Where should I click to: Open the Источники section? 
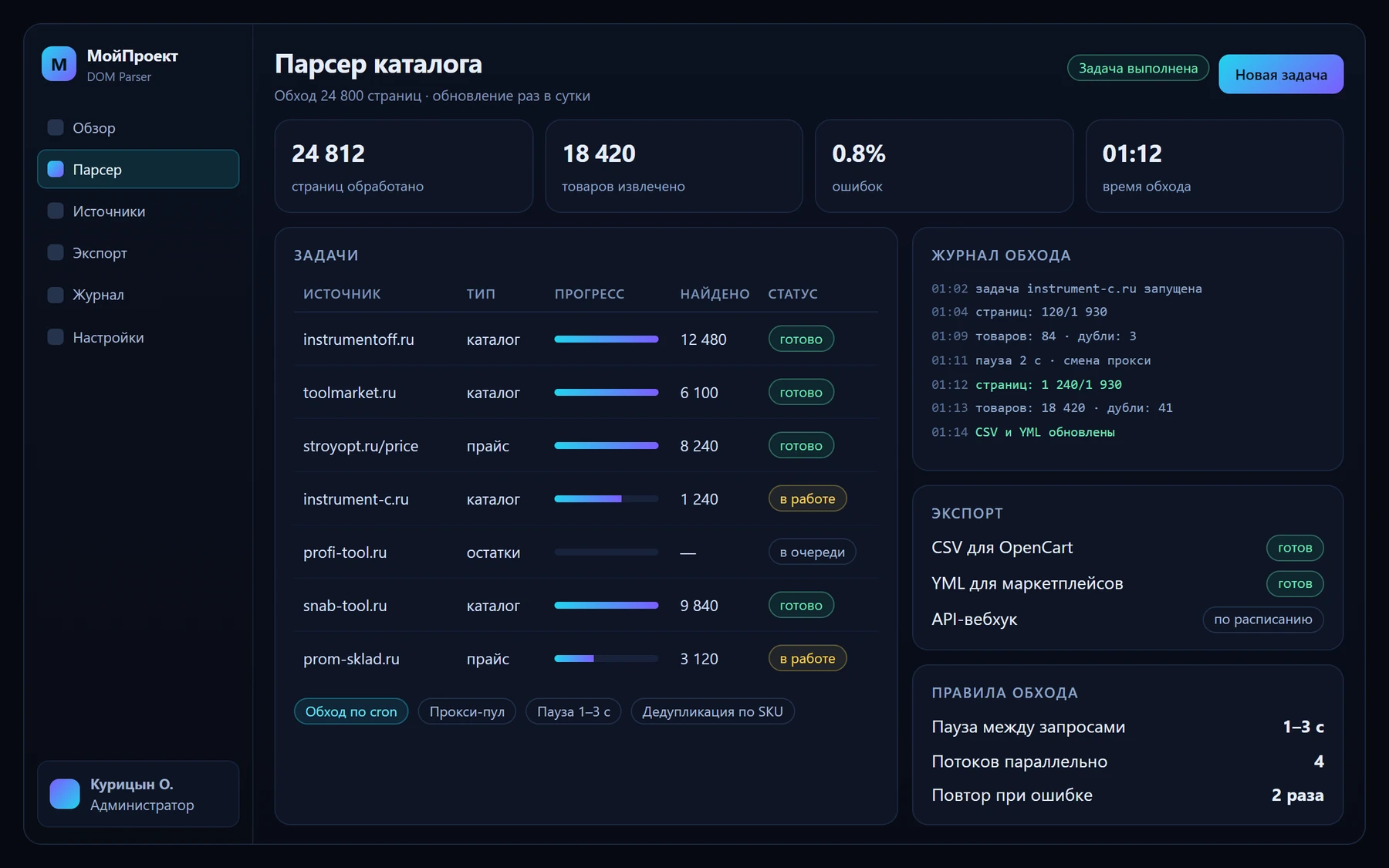tap(138, 211)
